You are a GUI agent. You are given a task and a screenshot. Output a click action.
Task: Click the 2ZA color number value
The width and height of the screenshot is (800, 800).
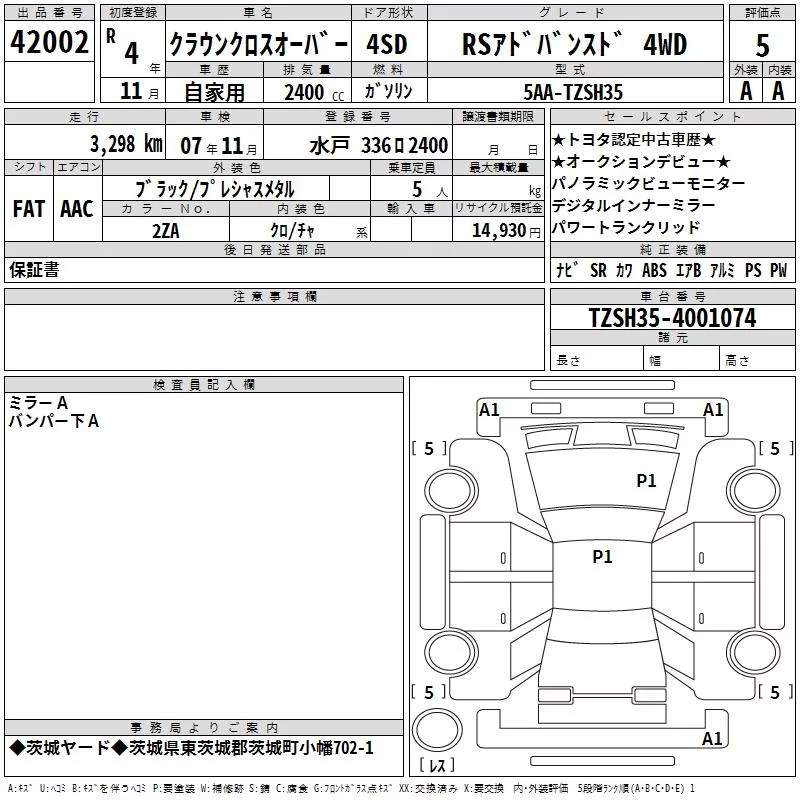[166, 231]
